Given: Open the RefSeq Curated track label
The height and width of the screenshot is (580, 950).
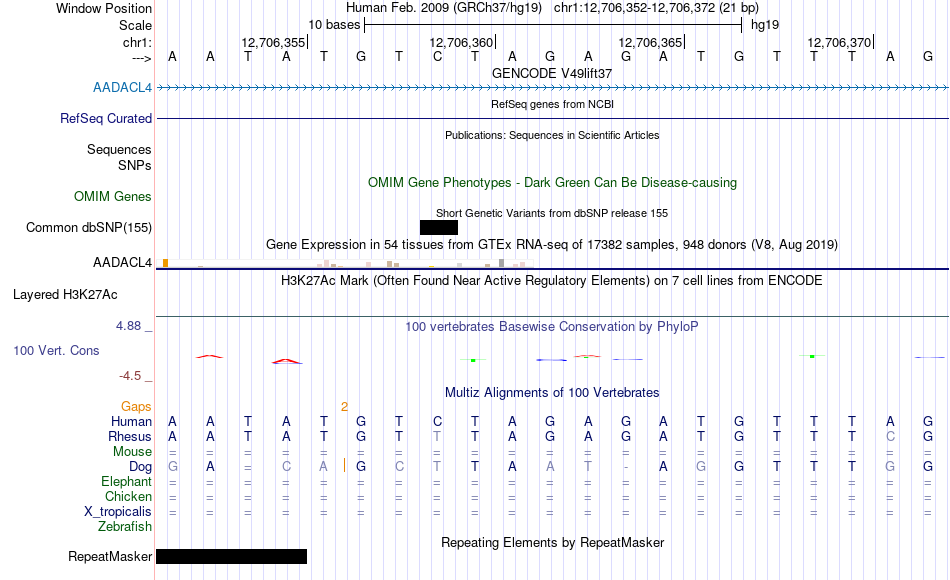Looking at the screenshot, I should (x=105, y=118).
